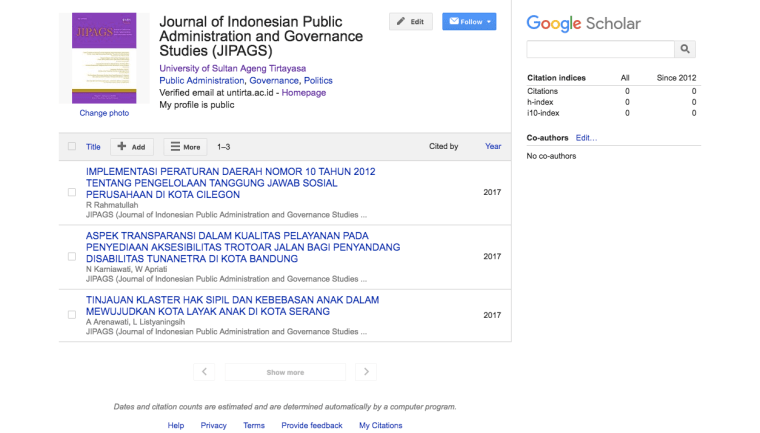Open the Governance topic link
This screenshot has width=760, height=433.
click(x=274, y=80)
